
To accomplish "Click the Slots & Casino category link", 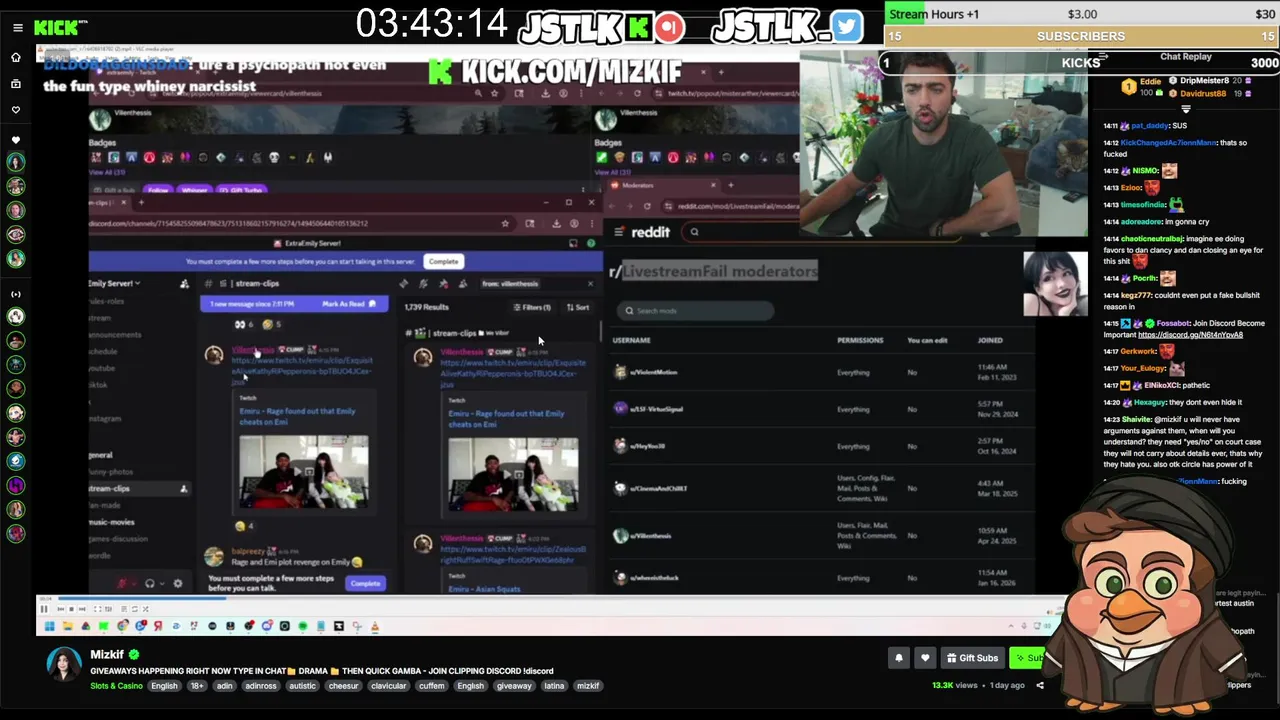I will [116, 686].
